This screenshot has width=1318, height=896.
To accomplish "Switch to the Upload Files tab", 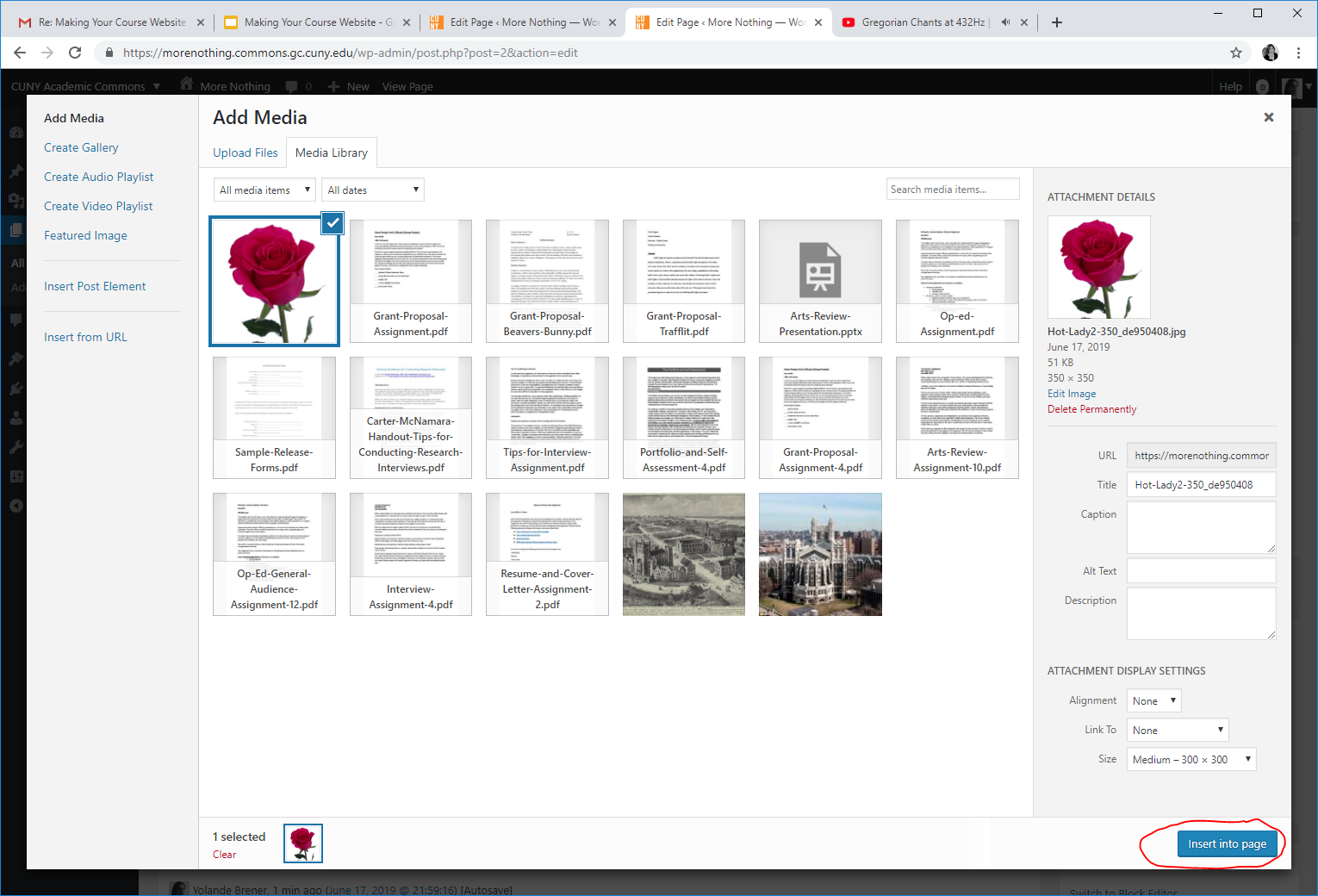I will point(246,152).
